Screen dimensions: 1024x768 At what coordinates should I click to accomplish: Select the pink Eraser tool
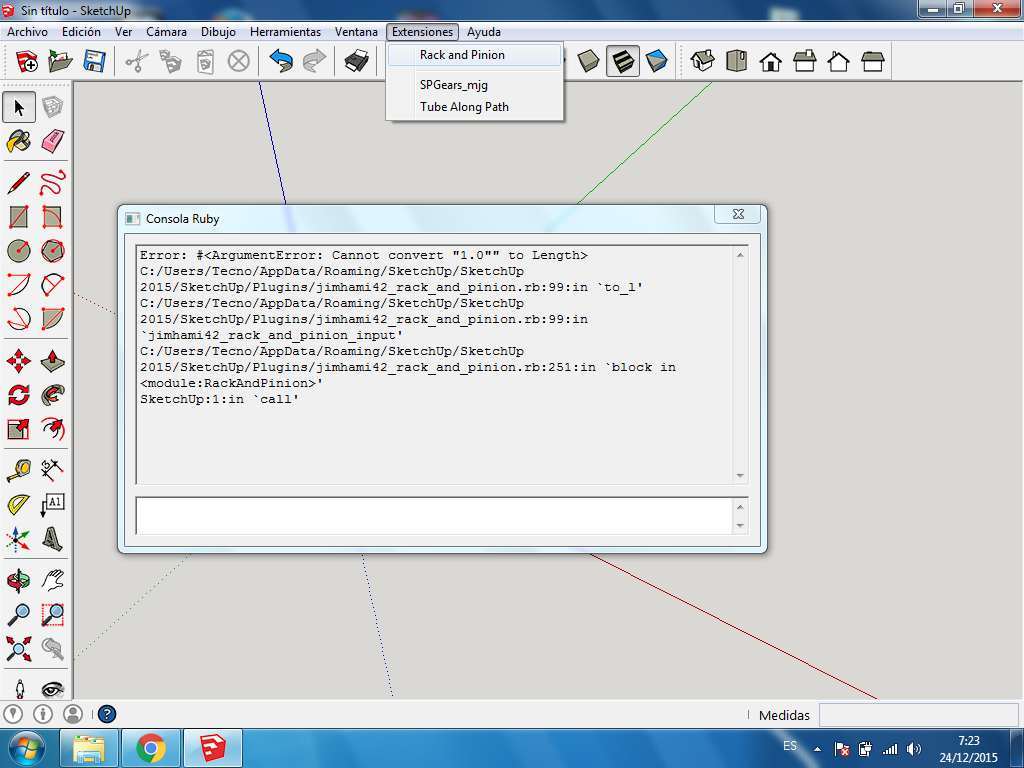tap(52, 141)
